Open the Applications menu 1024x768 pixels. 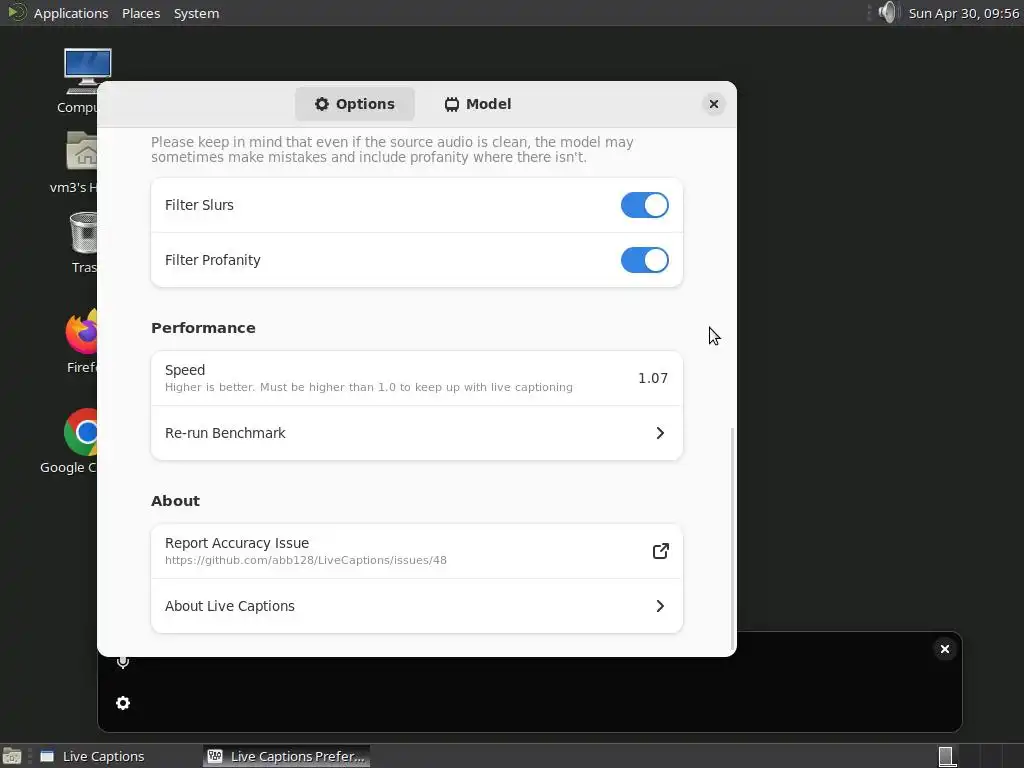(71, 13)
